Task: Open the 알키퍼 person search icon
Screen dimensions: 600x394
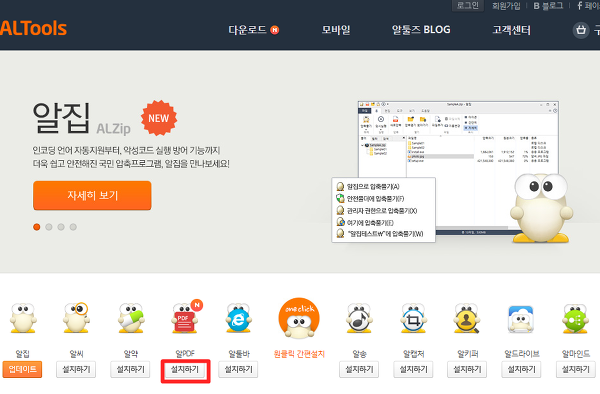Action: point(467,318)
